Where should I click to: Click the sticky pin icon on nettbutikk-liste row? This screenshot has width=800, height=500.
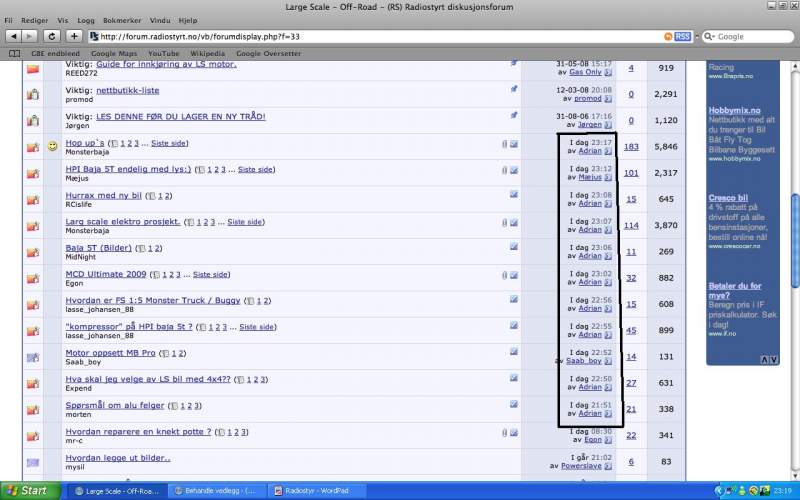513,89
